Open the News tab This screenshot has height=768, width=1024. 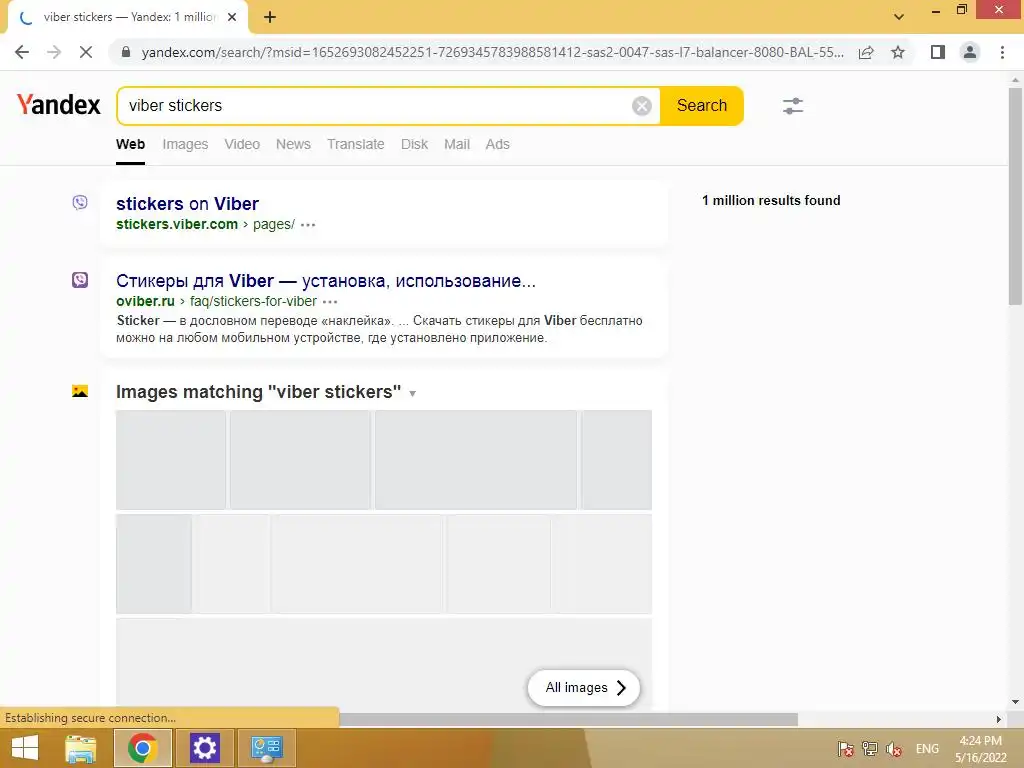[293, 144]
